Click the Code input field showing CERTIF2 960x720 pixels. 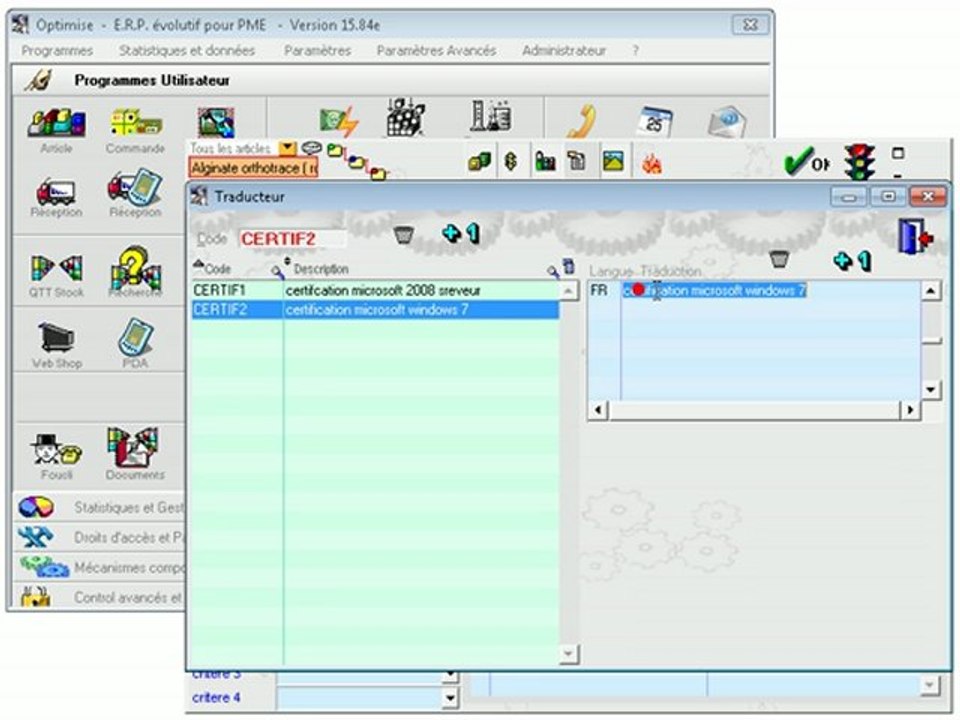[292, 239]
